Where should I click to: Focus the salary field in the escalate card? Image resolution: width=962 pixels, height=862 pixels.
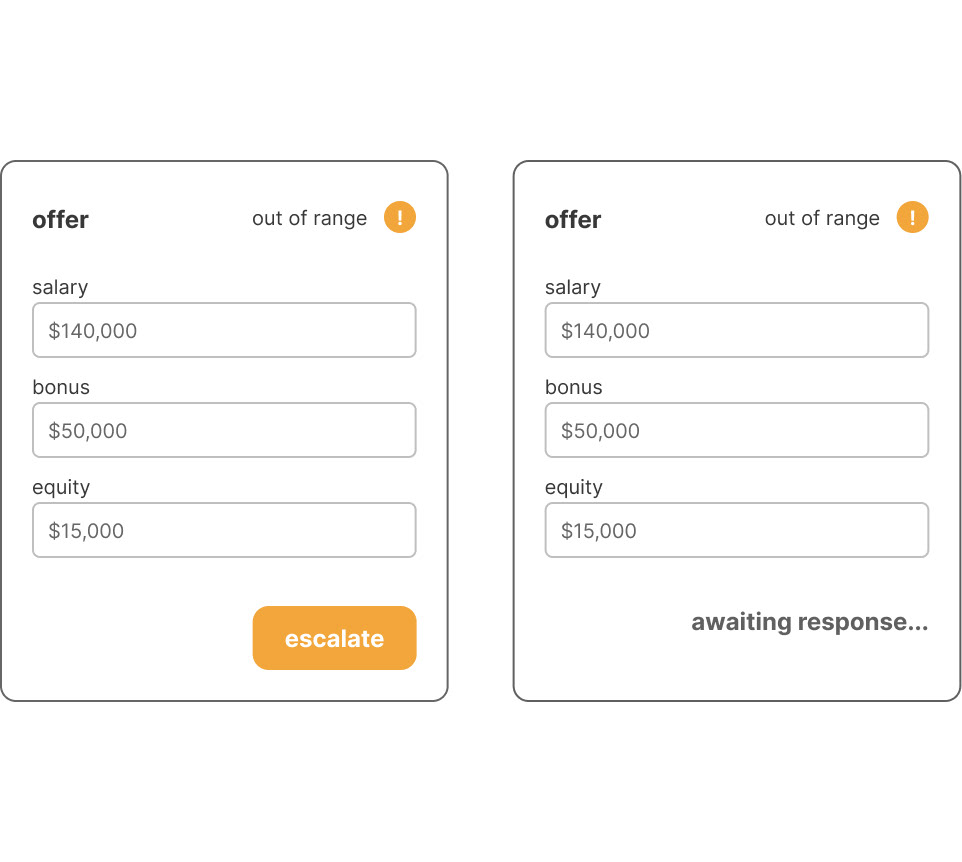pyautogui.click(x=224, y=330)
